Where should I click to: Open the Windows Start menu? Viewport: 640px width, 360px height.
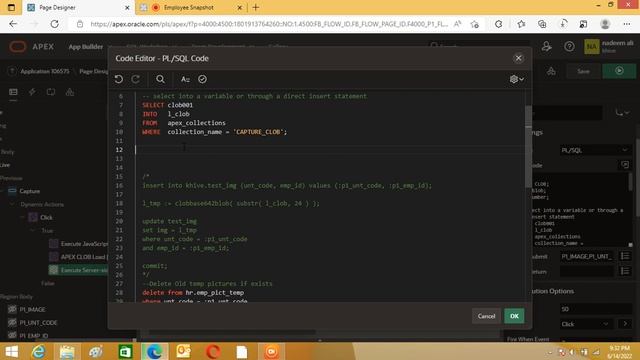(11, 351)
